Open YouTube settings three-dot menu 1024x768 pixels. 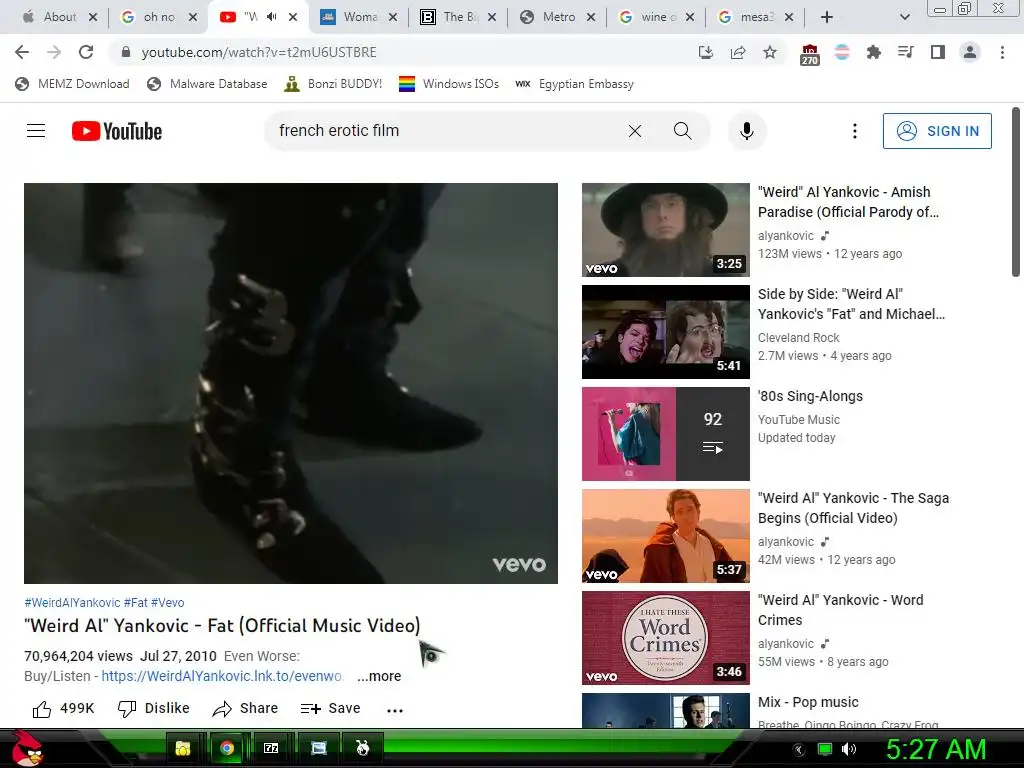point(854,131)
